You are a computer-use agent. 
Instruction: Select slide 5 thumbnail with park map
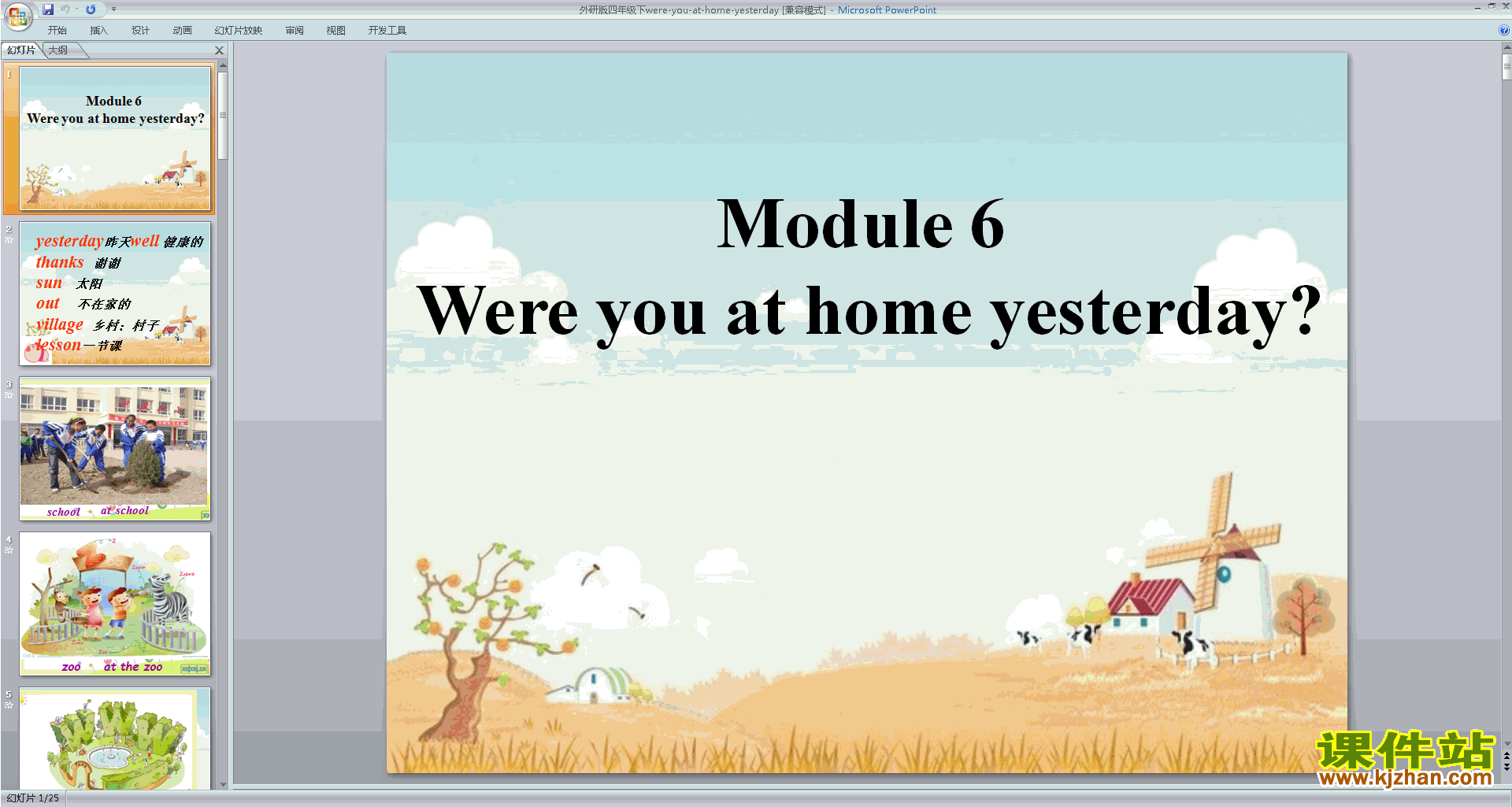tap(115, 739)
